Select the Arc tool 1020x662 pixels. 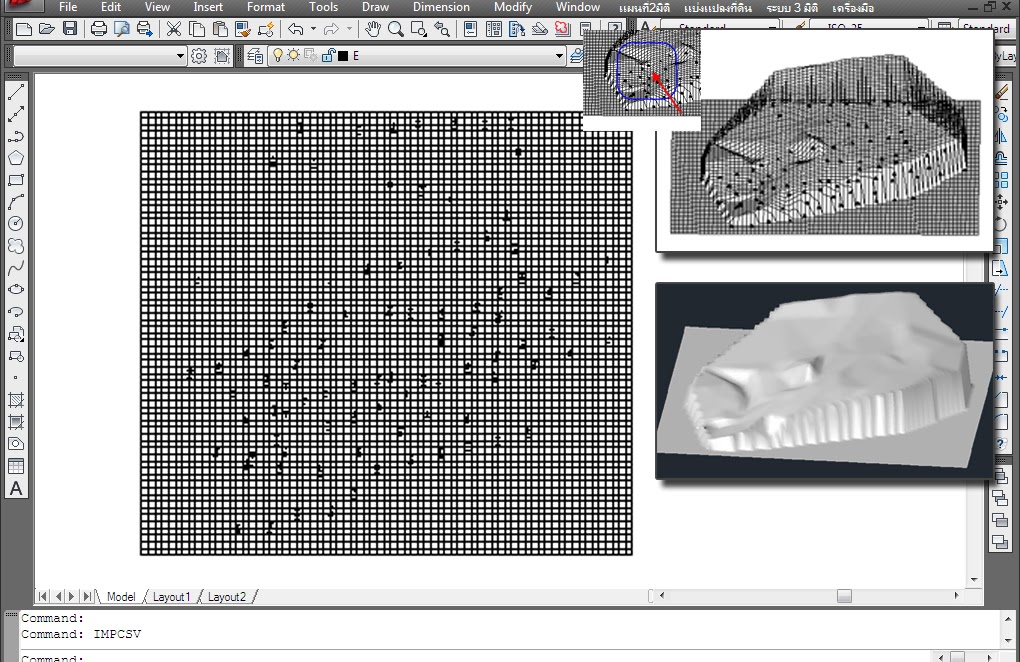tap(16, 202)
